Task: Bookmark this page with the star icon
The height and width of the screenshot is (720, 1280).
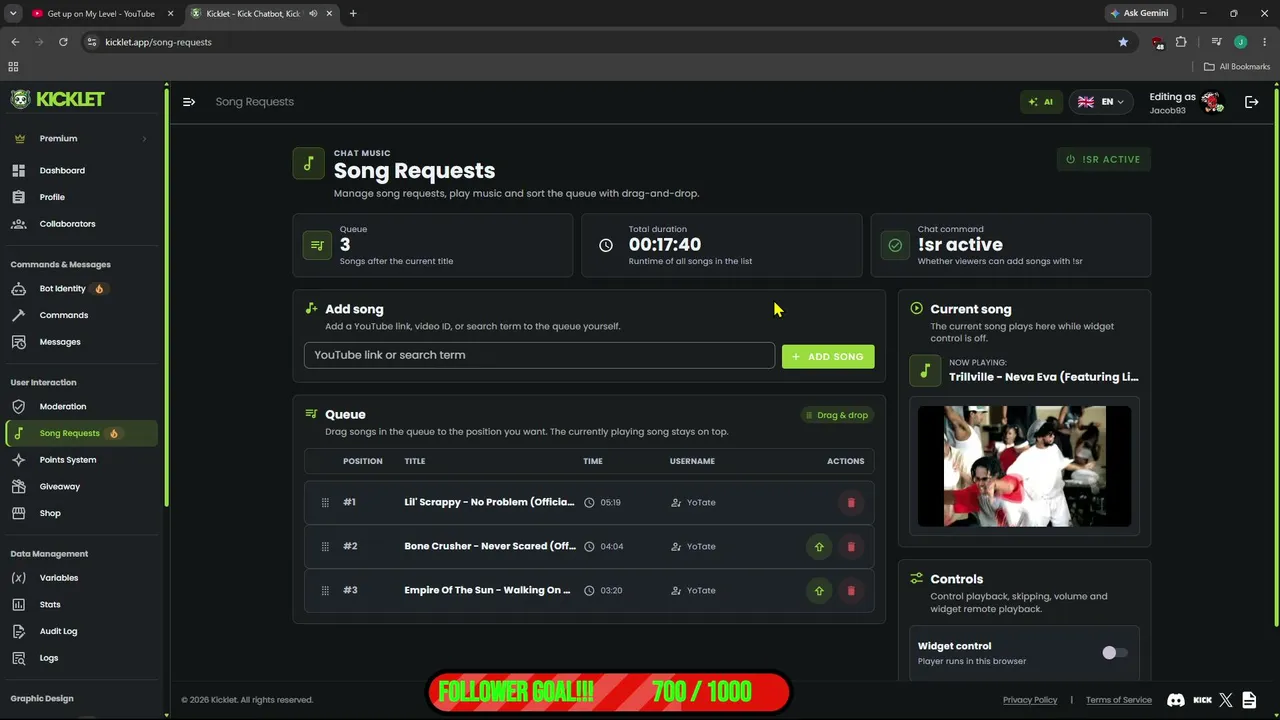Action: (x=1123, y=42)
